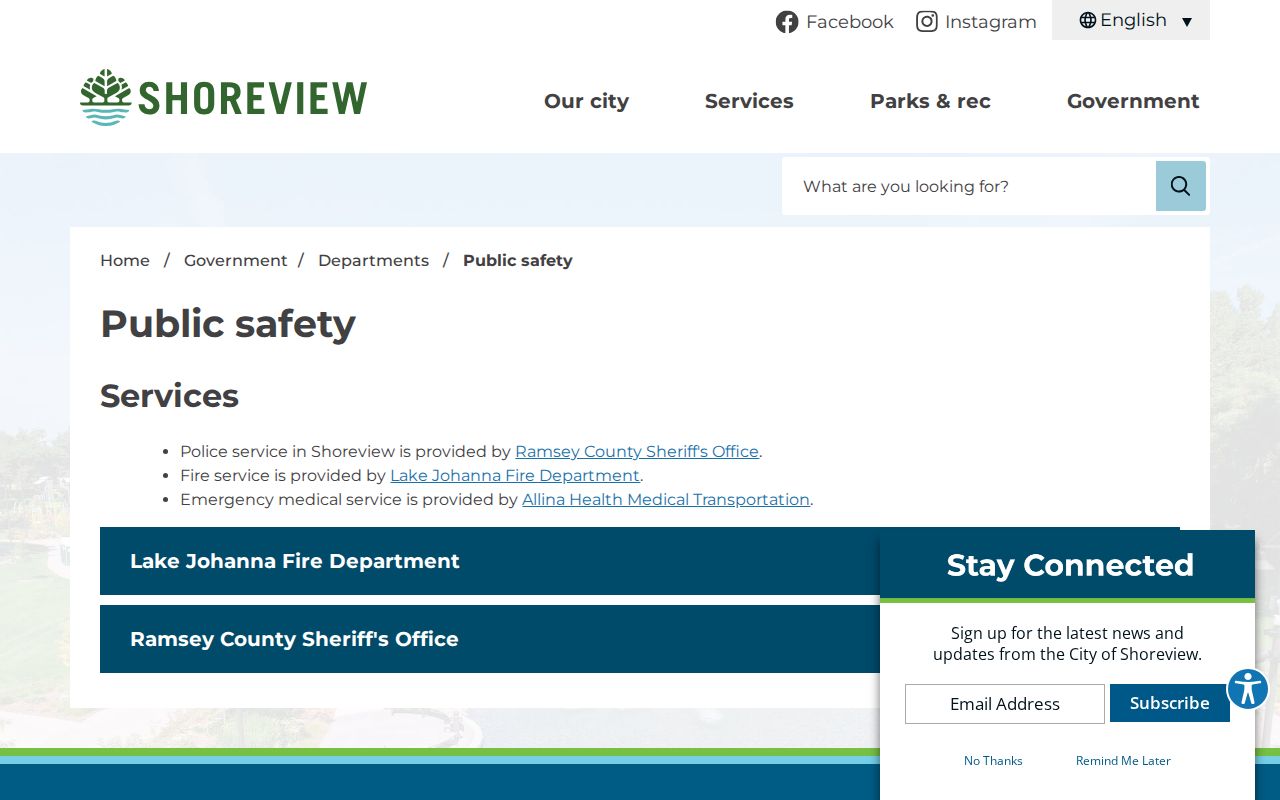Screen dimensions: 1280x800
Task: Click the Shoreview logo
Action: click(224, 98)
